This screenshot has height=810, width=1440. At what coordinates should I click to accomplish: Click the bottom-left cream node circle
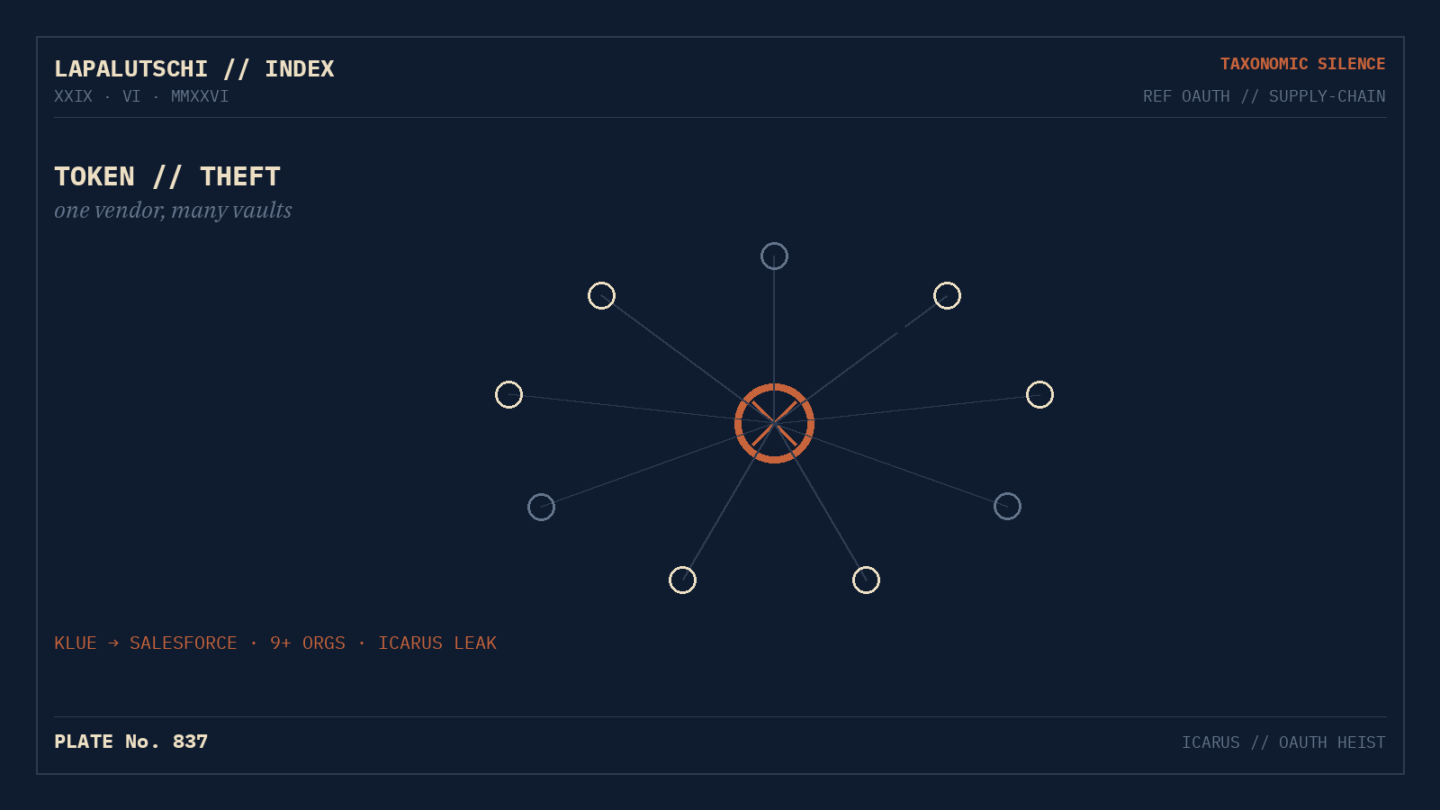[682, 580]
